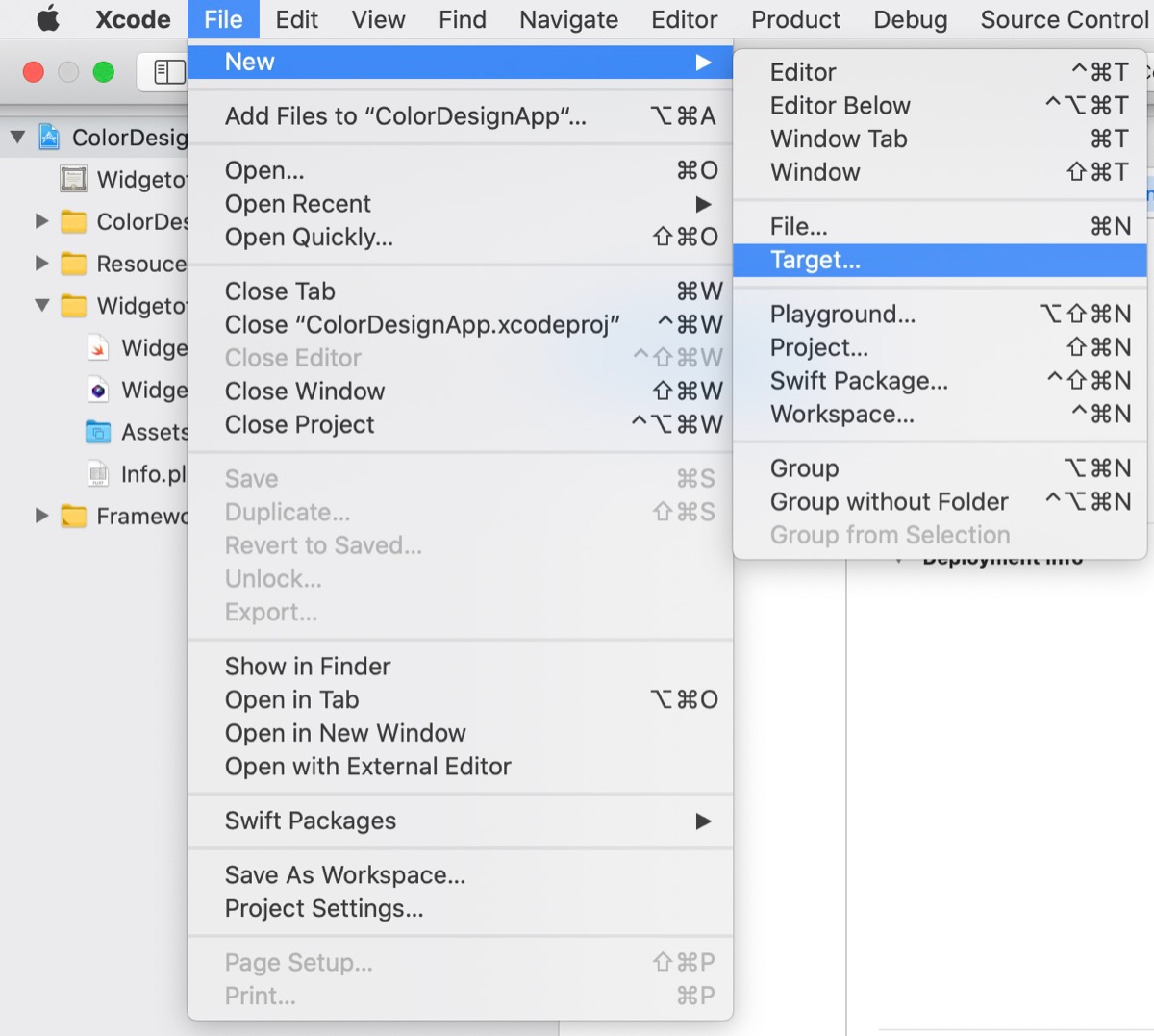Open the Source Control menu
Screen dimensions: 1154x1036
(1064, 19)
